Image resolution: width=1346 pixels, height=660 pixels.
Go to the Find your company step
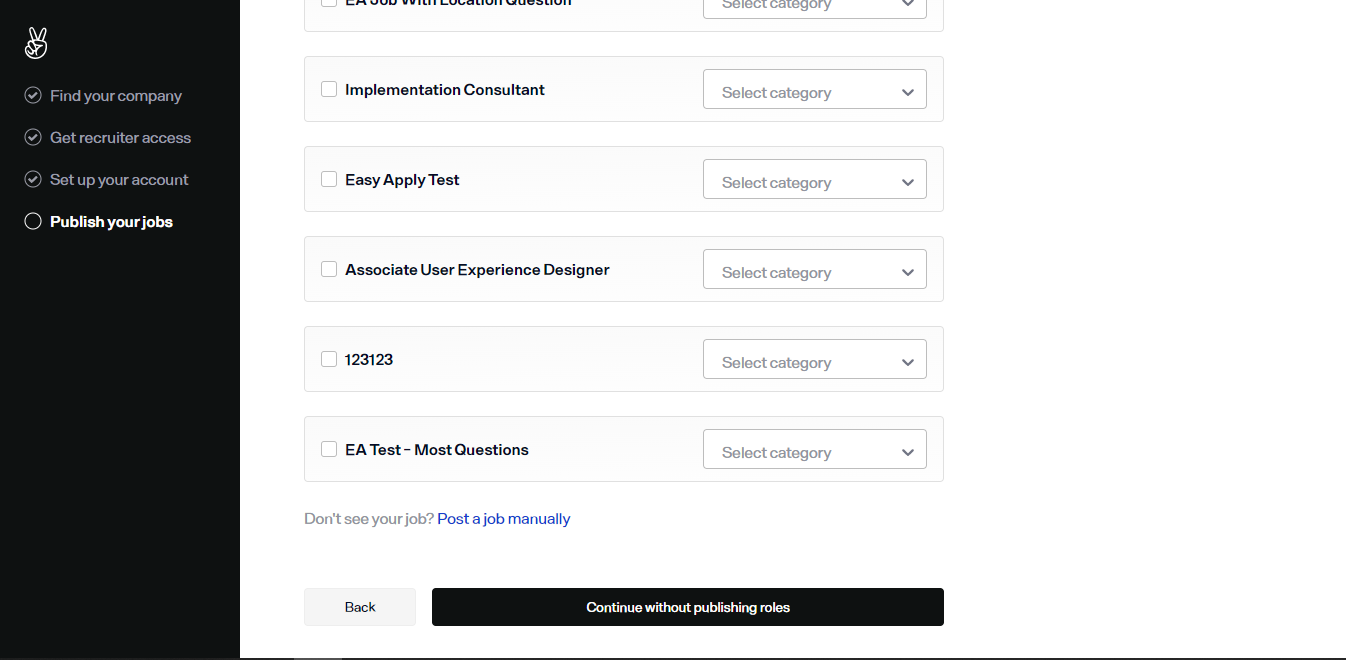tap(116, 96)
